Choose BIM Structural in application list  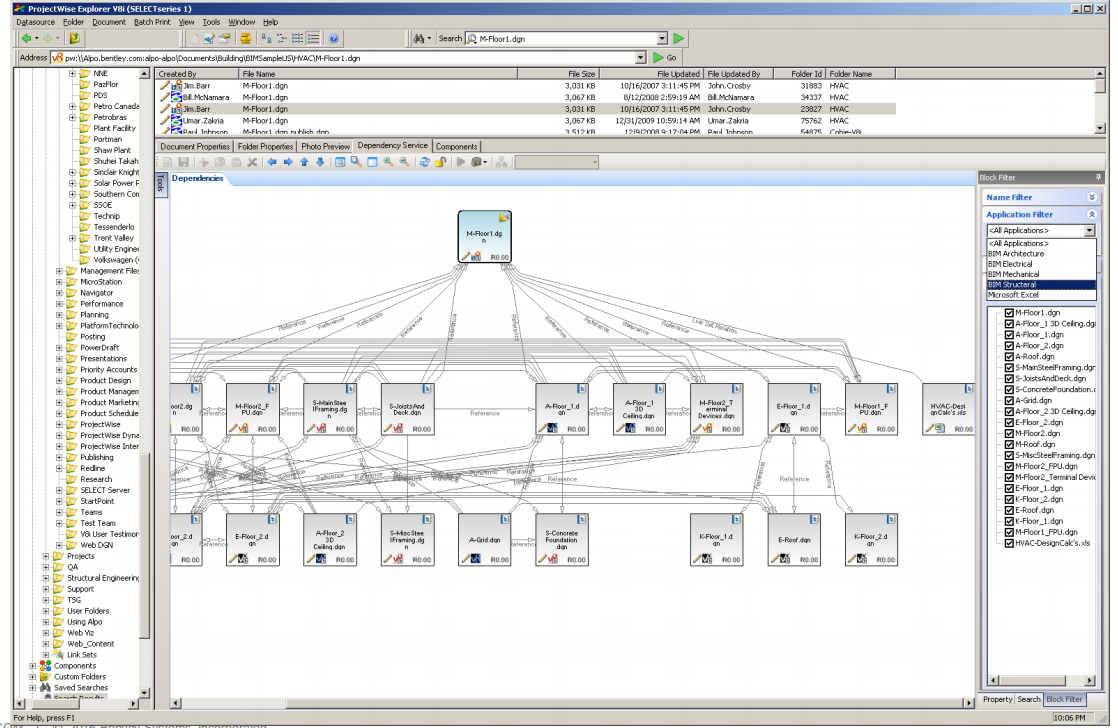click(1041, 284)
